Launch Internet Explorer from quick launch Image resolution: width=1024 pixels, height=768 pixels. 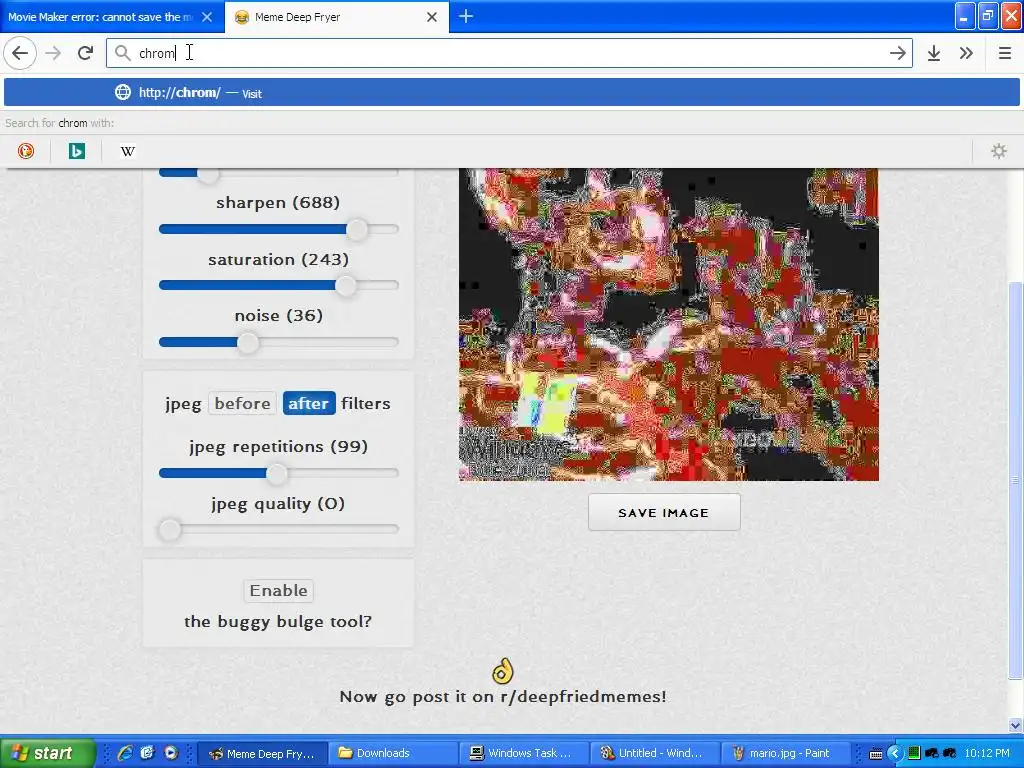coord(124,753)
